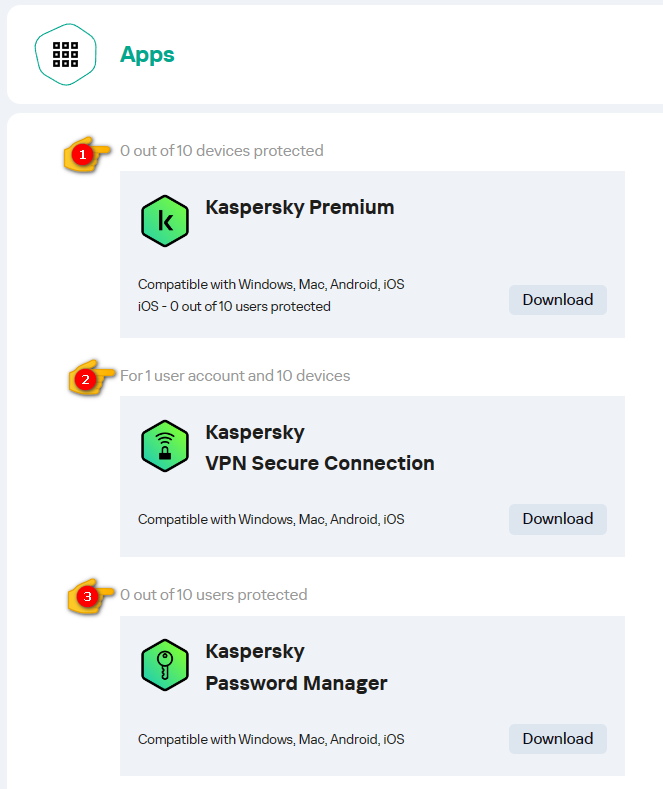This screenshot has height=789, width=663.
Task: Click the compatibility text in Password Manager card
Action: [271, 739]
